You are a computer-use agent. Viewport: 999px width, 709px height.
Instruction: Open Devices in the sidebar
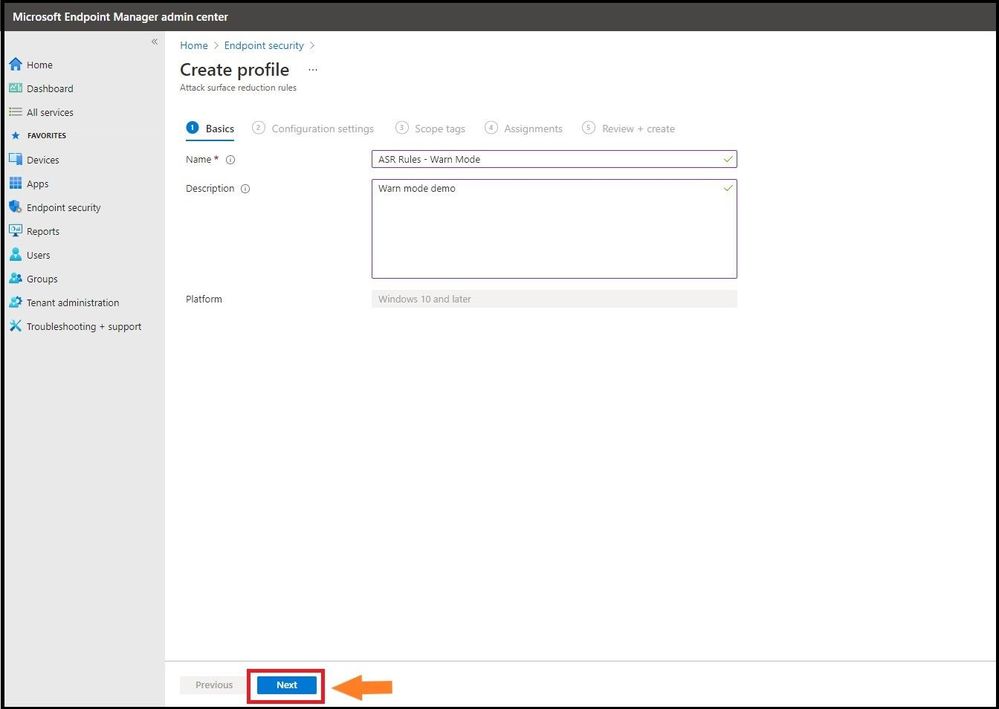(43, 160)
